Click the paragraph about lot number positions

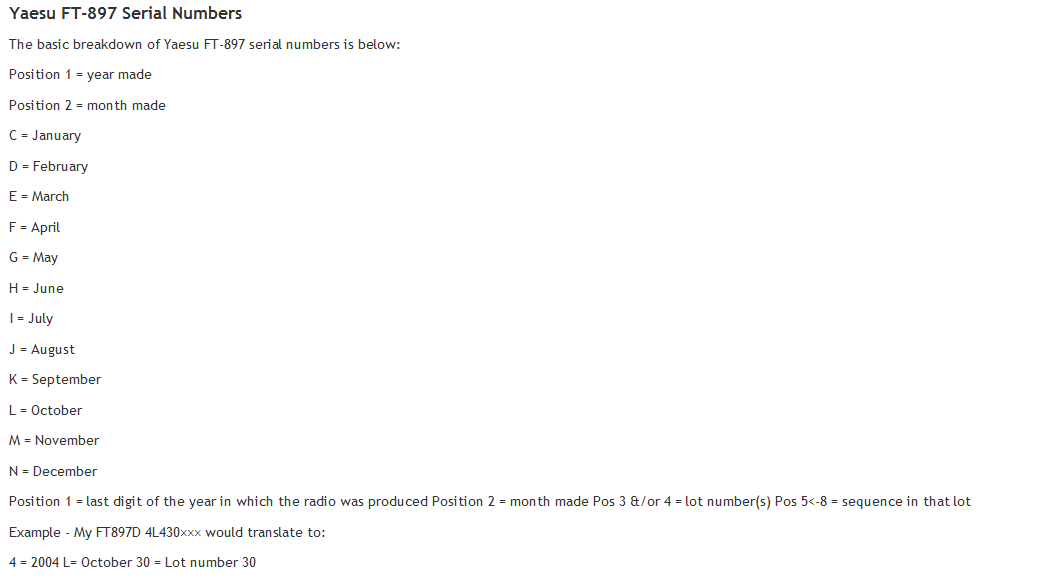[x=489, y=502]
